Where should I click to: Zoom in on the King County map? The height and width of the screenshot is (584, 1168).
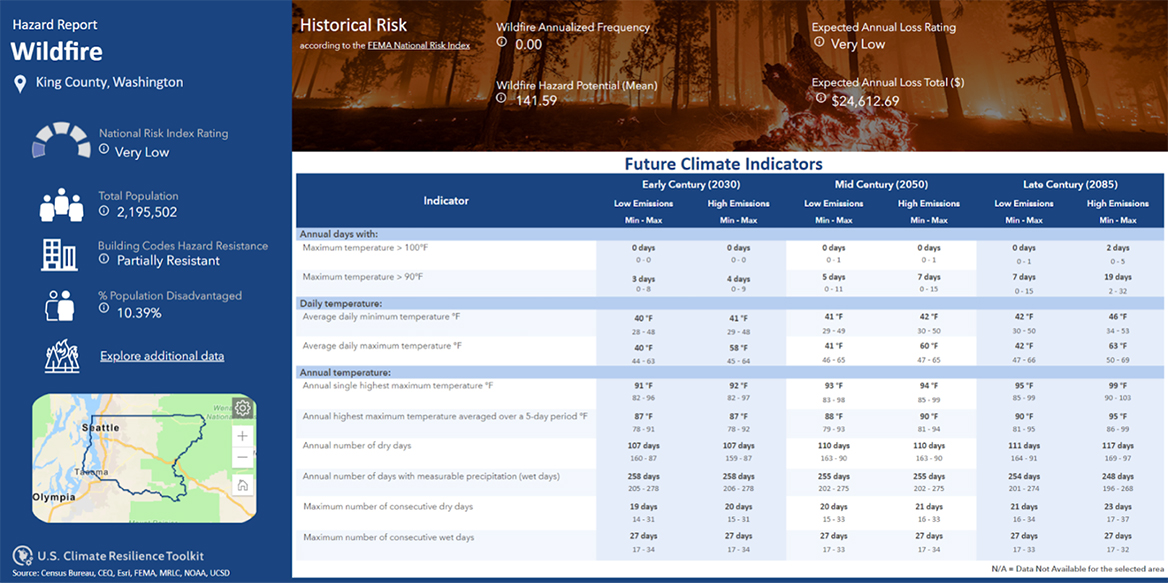click(242, 436)
